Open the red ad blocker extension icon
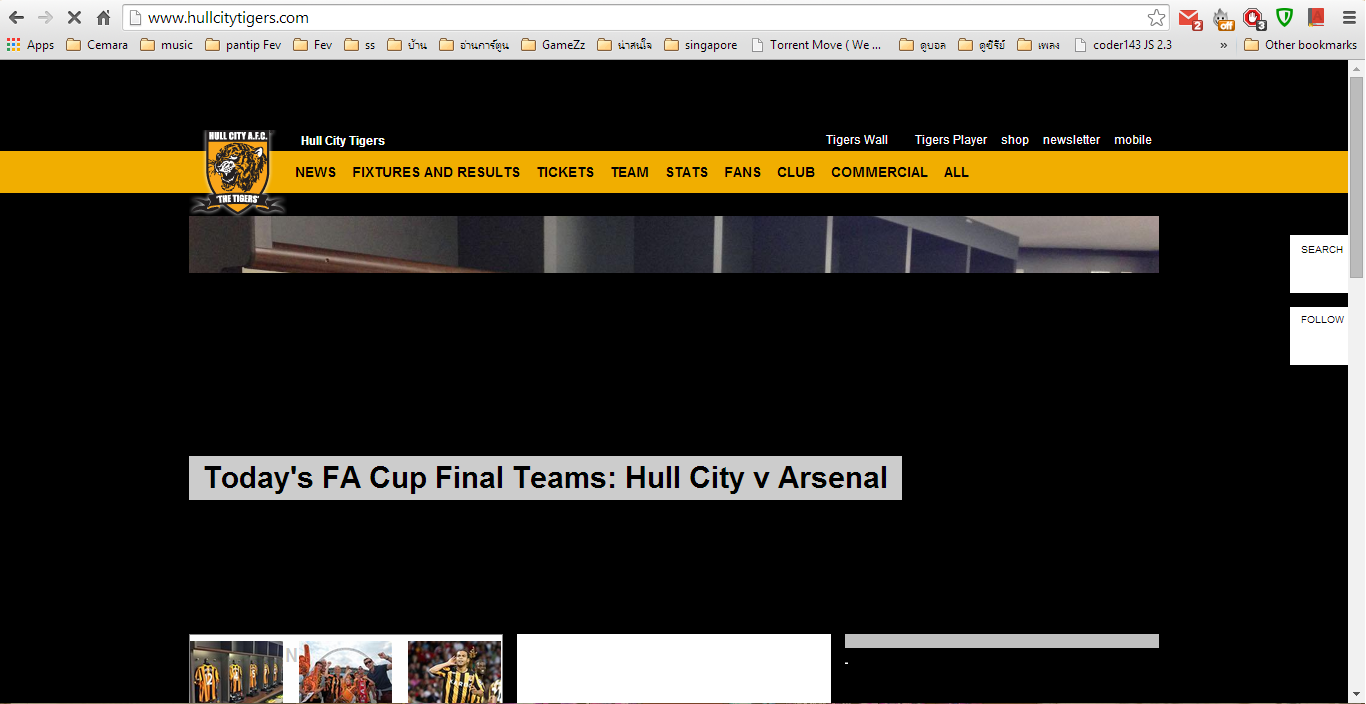 pyautogui.click(x=1254, y=18)
